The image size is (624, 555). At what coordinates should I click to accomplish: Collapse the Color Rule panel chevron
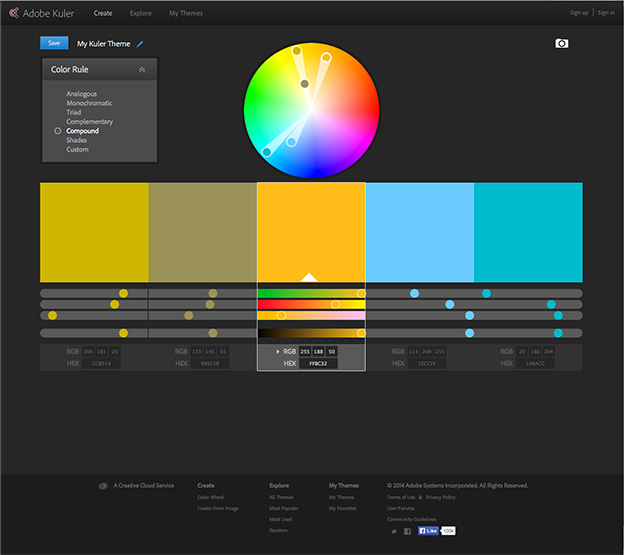tap(142, 70)
